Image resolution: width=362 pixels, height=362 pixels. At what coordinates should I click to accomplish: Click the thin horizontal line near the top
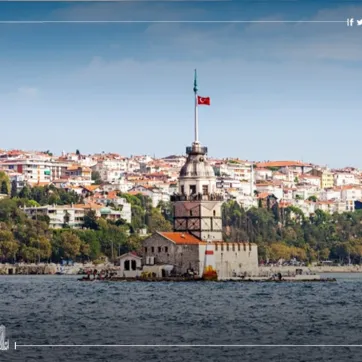[x=173, y=22]
